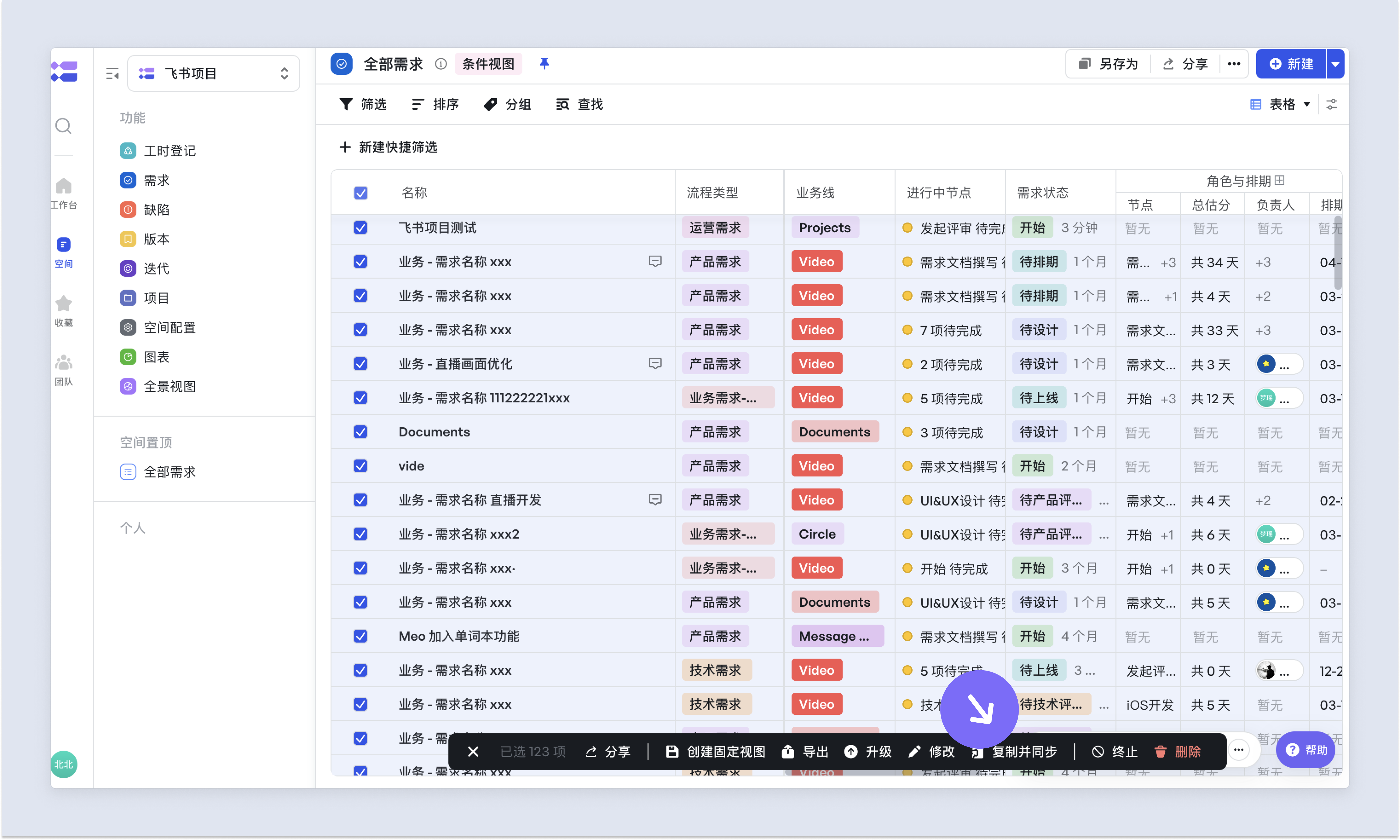Expand the 新建 button dropdown arrow
1400x840 pixels.
(1335, 64)
